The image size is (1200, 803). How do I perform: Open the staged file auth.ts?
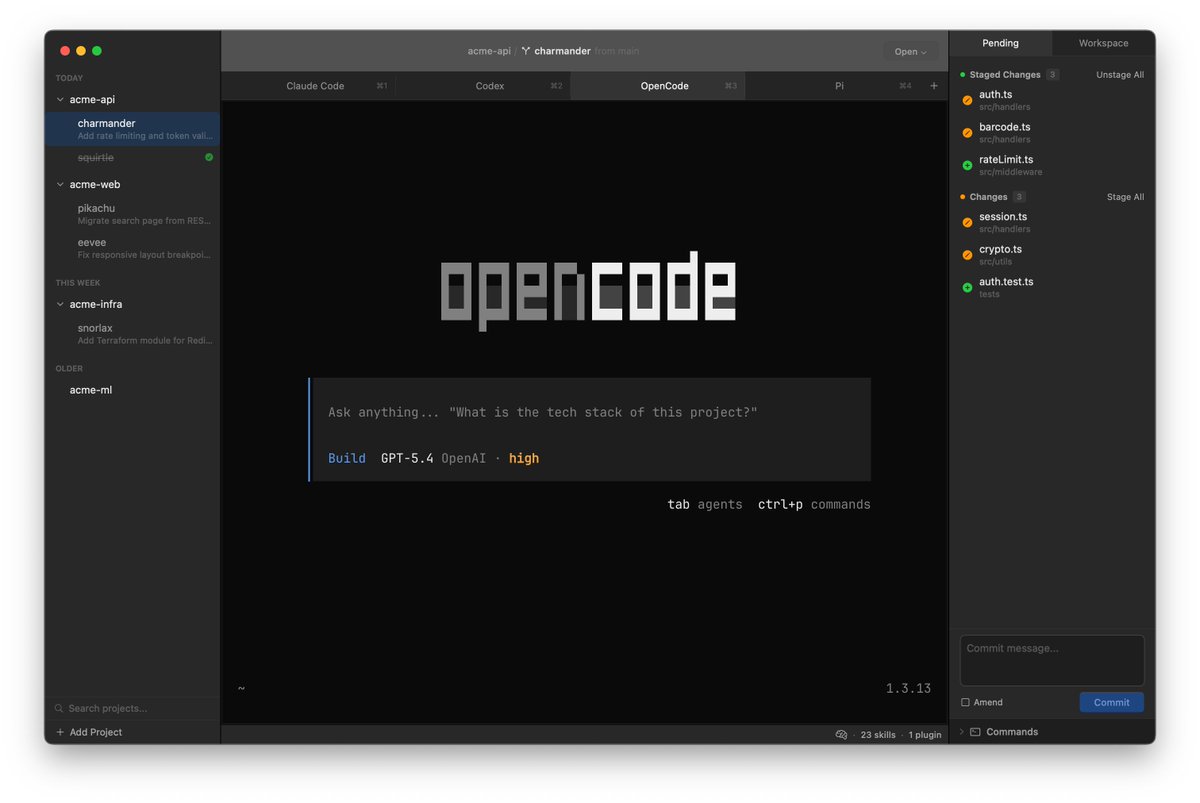click(x=1052, y=100)
